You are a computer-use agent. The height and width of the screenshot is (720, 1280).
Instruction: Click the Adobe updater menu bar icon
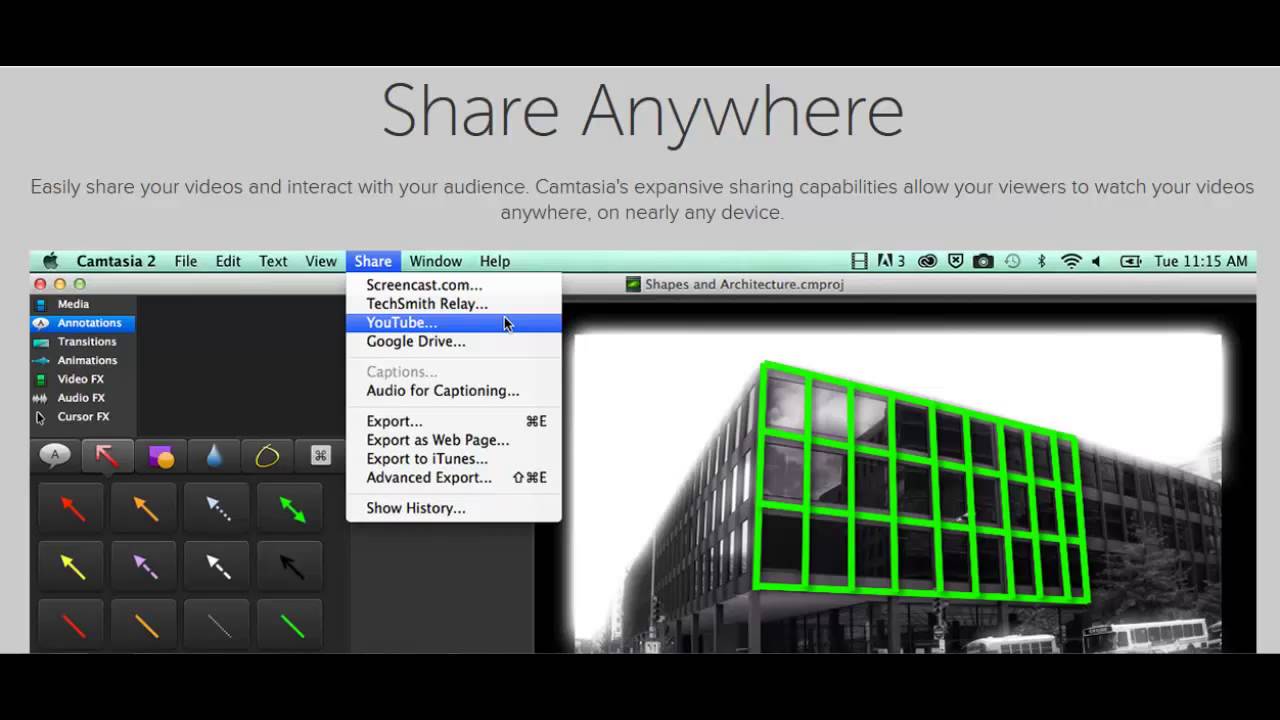tap(891, 261)
